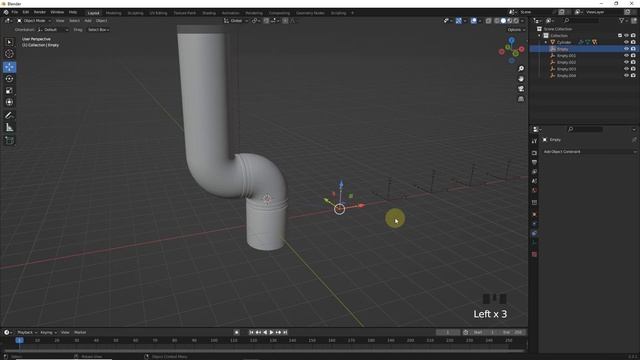Open the viewport Add menu
Viewport: 640px width, 360px height.
(88, 20)
